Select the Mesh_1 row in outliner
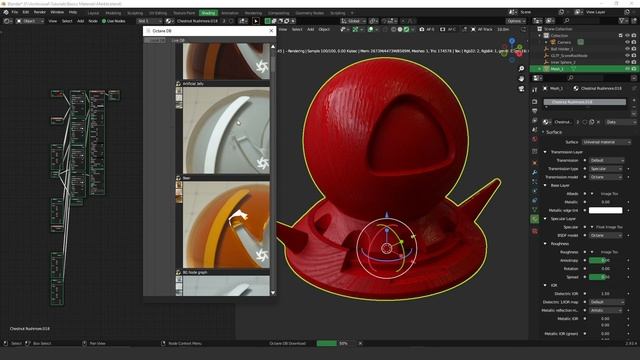This screenshot has width=640, height=360. point(584,69)
